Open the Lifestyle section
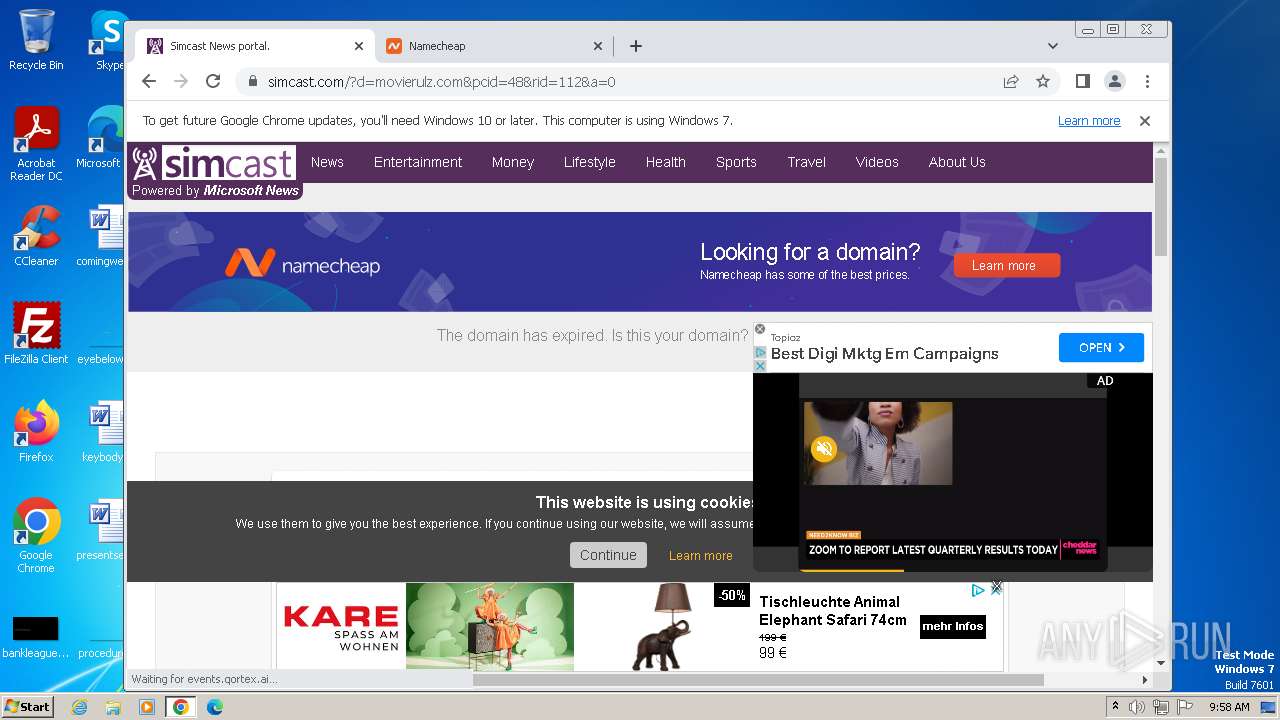This screenshot has width=1280, height=720. point(589,162)
